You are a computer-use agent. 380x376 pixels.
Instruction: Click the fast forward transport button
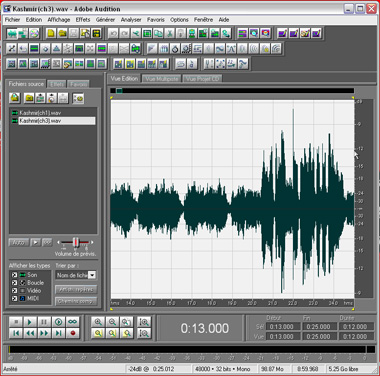tap(44, 333)
